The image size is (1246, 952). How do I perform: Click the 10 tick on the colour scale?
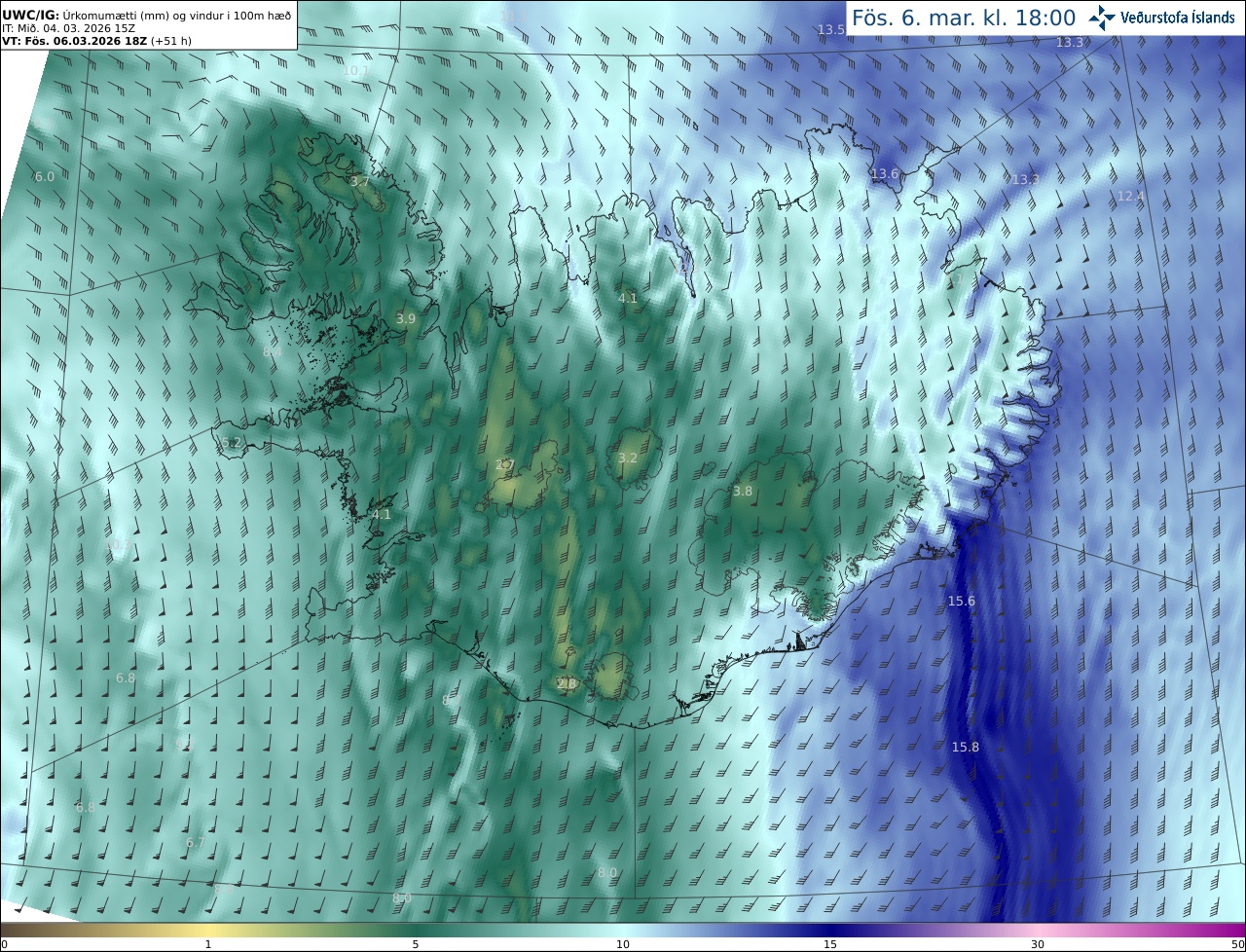[x=623, y=944]
